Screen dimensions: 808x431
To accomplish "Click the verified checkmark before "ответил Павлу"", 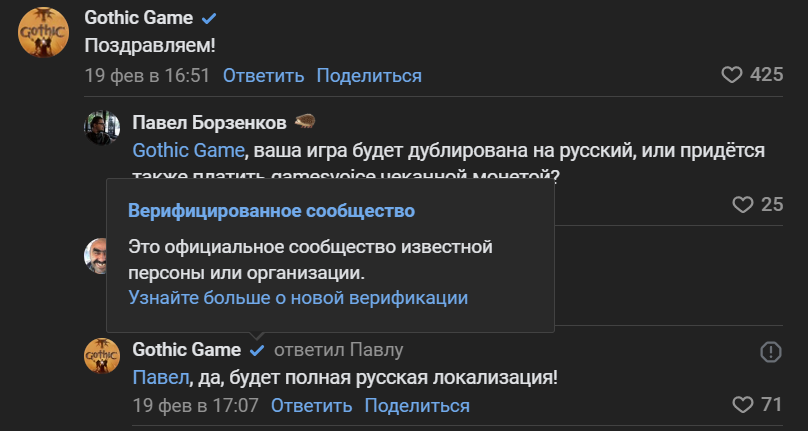I will click(x=257, y=350).
